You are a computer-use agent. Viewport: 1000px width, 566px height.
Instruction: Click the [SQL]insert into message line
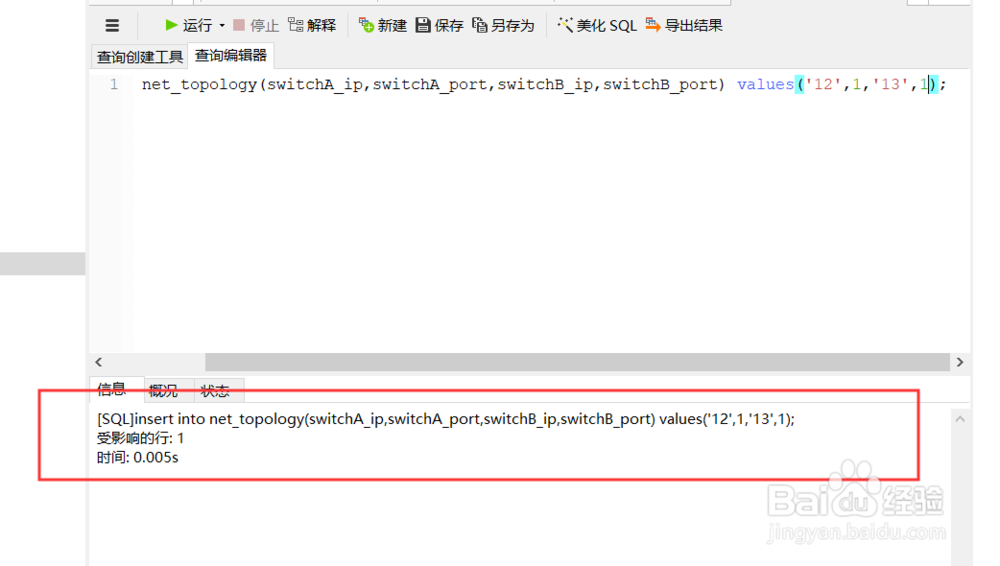tap(446, 419)
